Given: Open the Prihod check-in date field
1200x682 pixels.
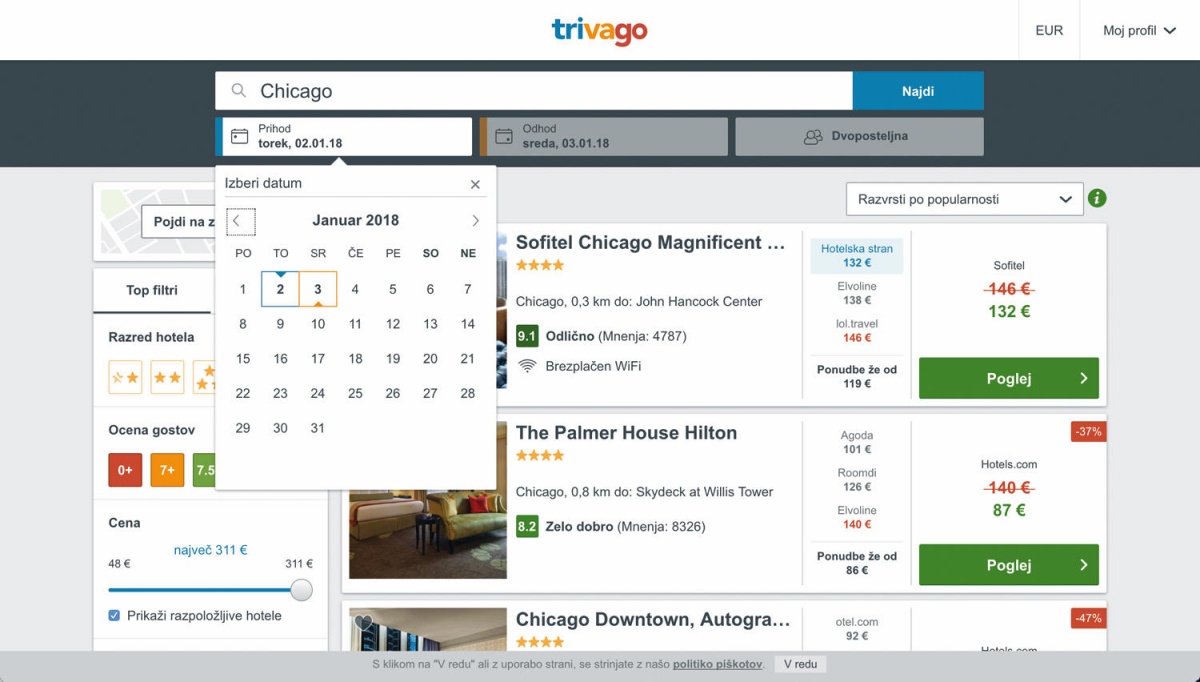Looking at the screenshot, I should (344, 136).
